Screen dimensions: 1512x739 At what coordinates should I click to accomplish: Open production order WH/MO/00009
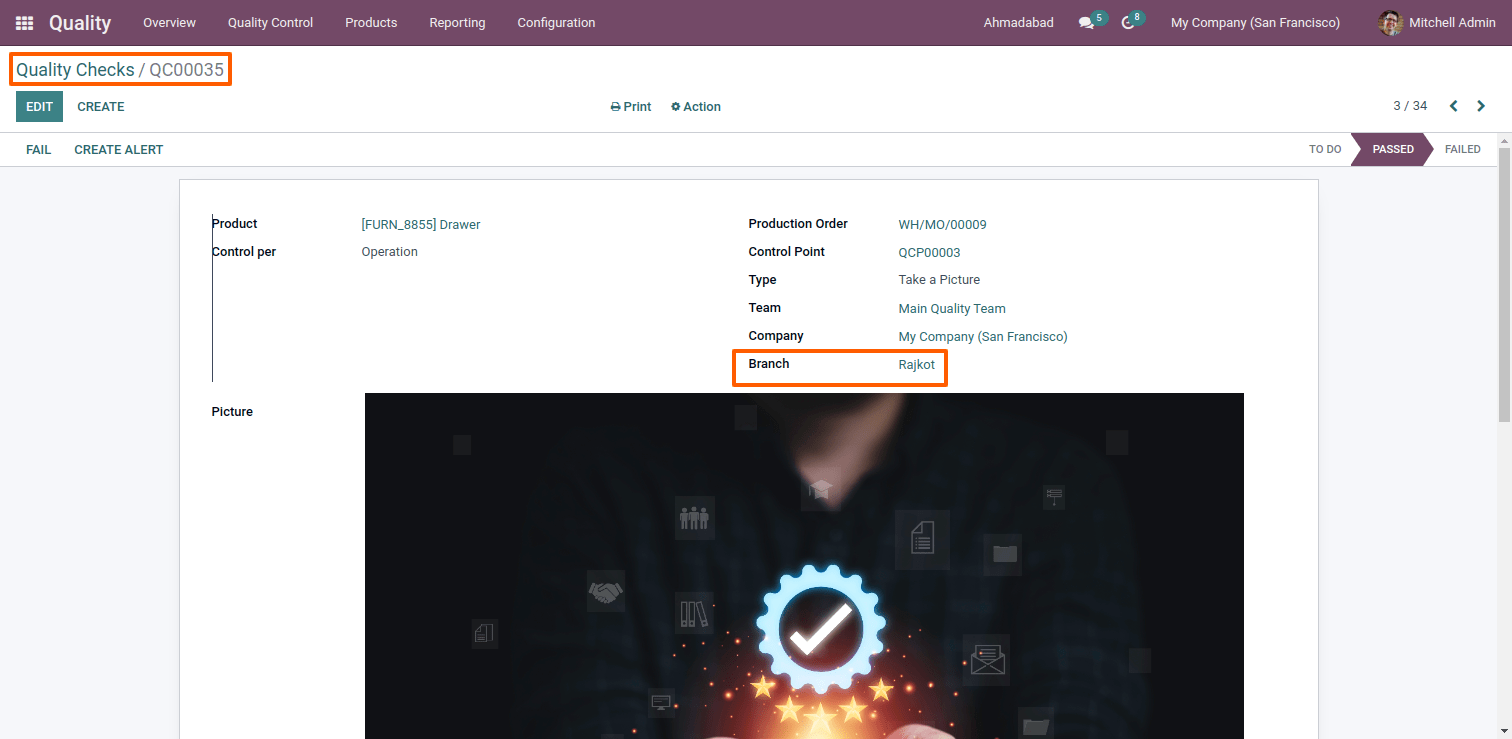click(942, 225)
